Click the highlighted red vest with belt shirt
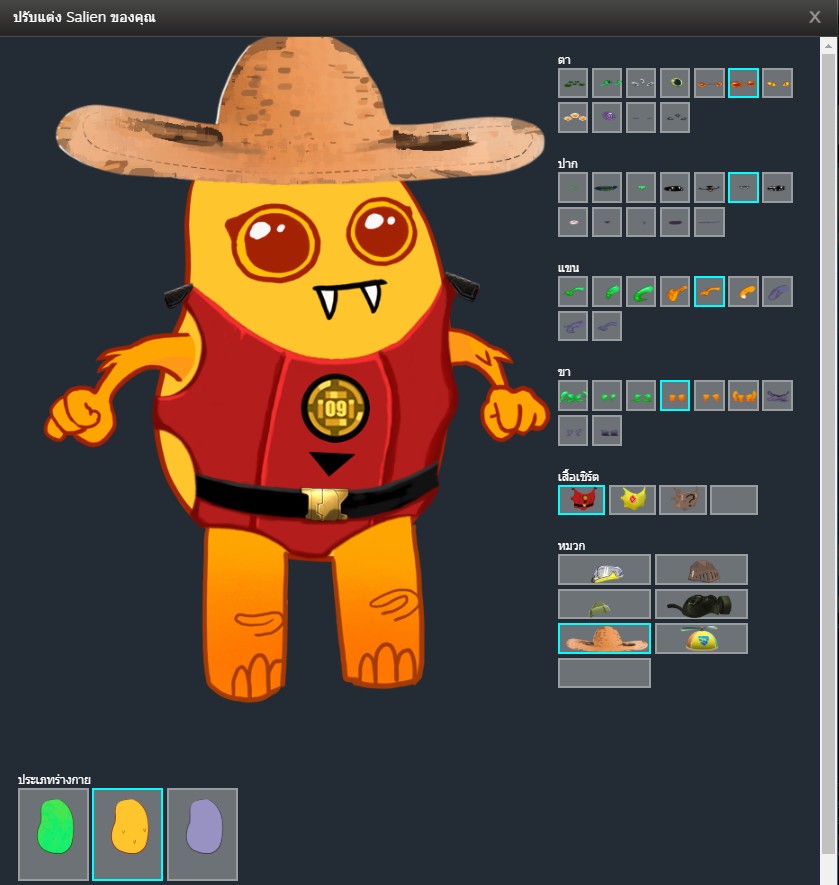The width and height of the screenshot is (839, 885). [582, 500]
